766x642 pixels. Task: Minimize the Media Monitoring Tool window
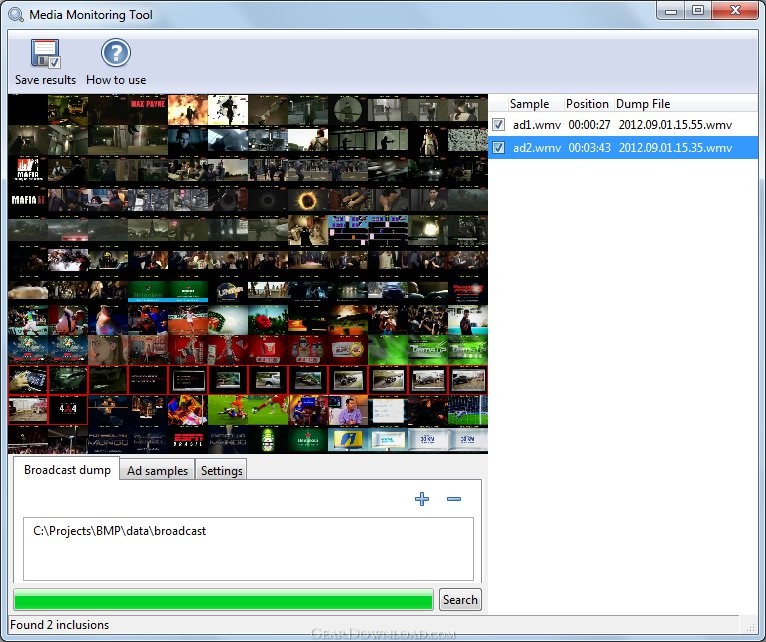671,11
